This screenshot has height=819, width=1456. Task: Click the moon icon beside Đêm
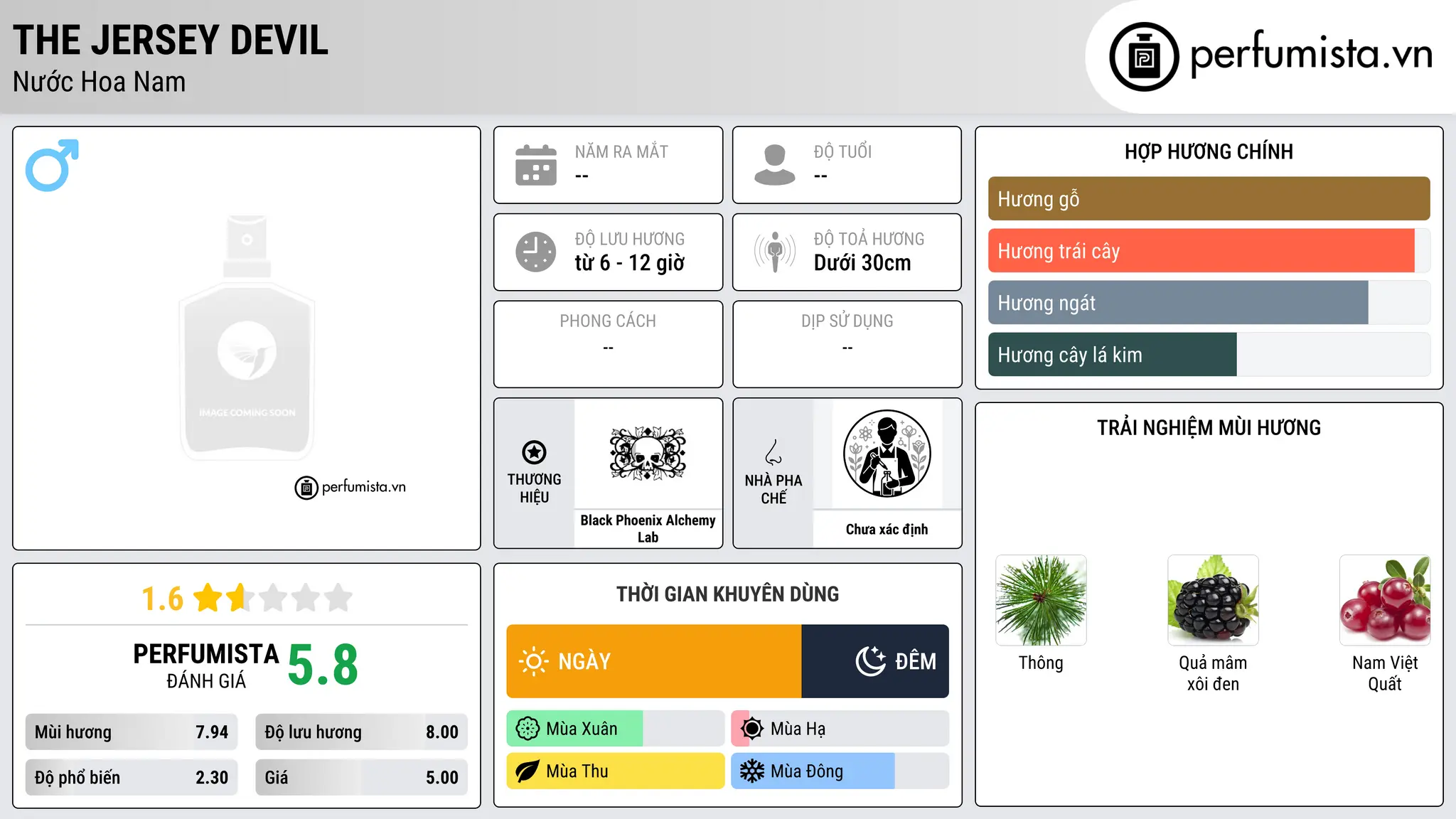(x=871, y=661)
